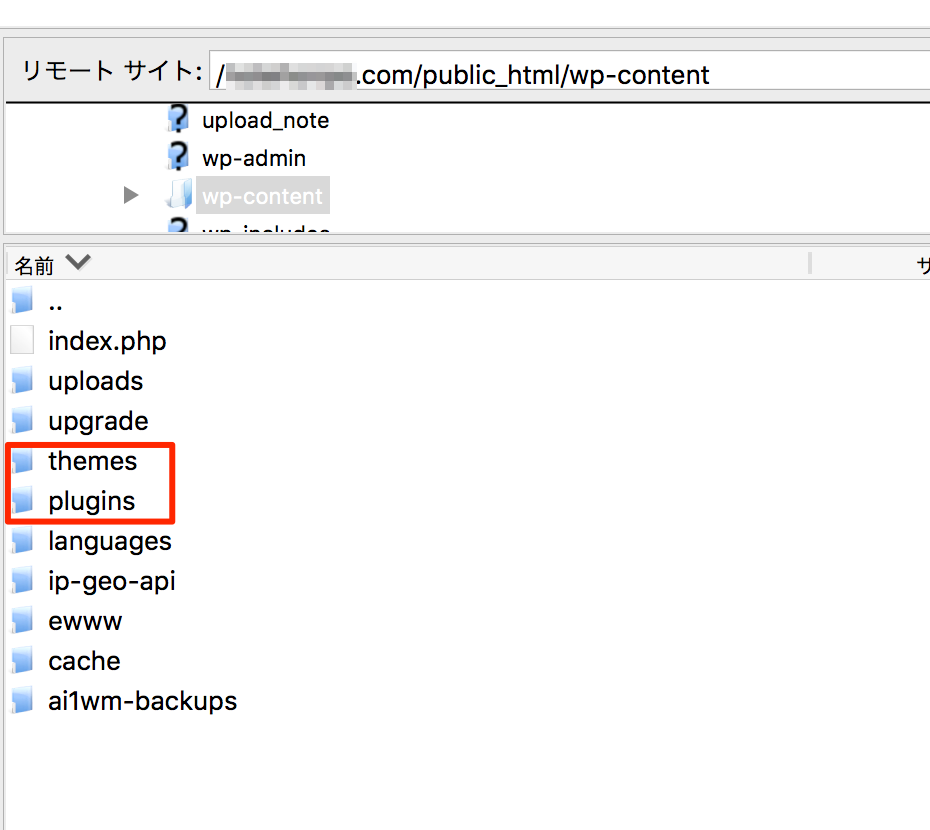Screen dimensions: 930x830
Task: Select the cache folder entry
Action: click(84, 661)
